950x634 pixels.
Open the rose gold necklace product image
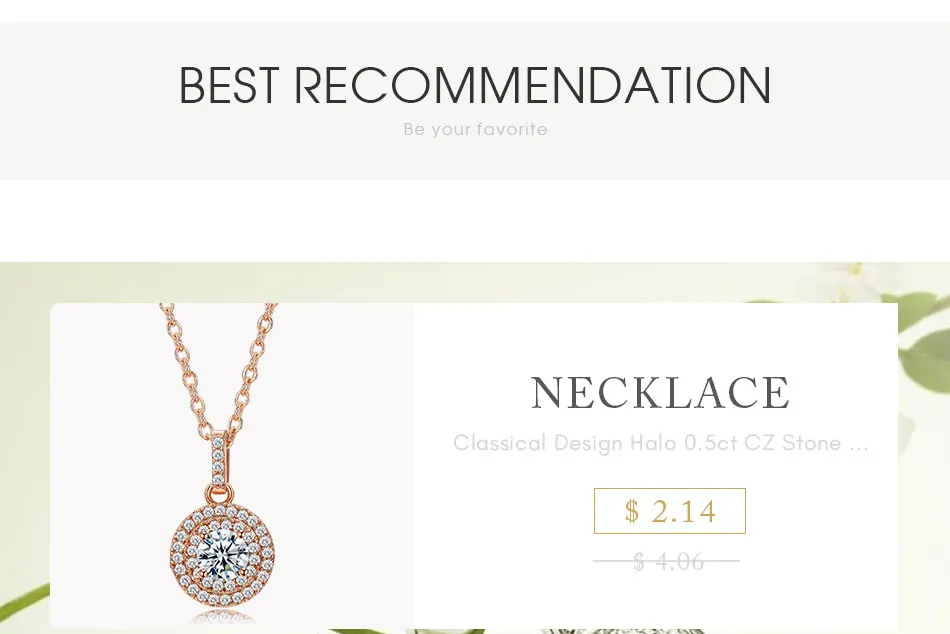click(x=232, y=465)
